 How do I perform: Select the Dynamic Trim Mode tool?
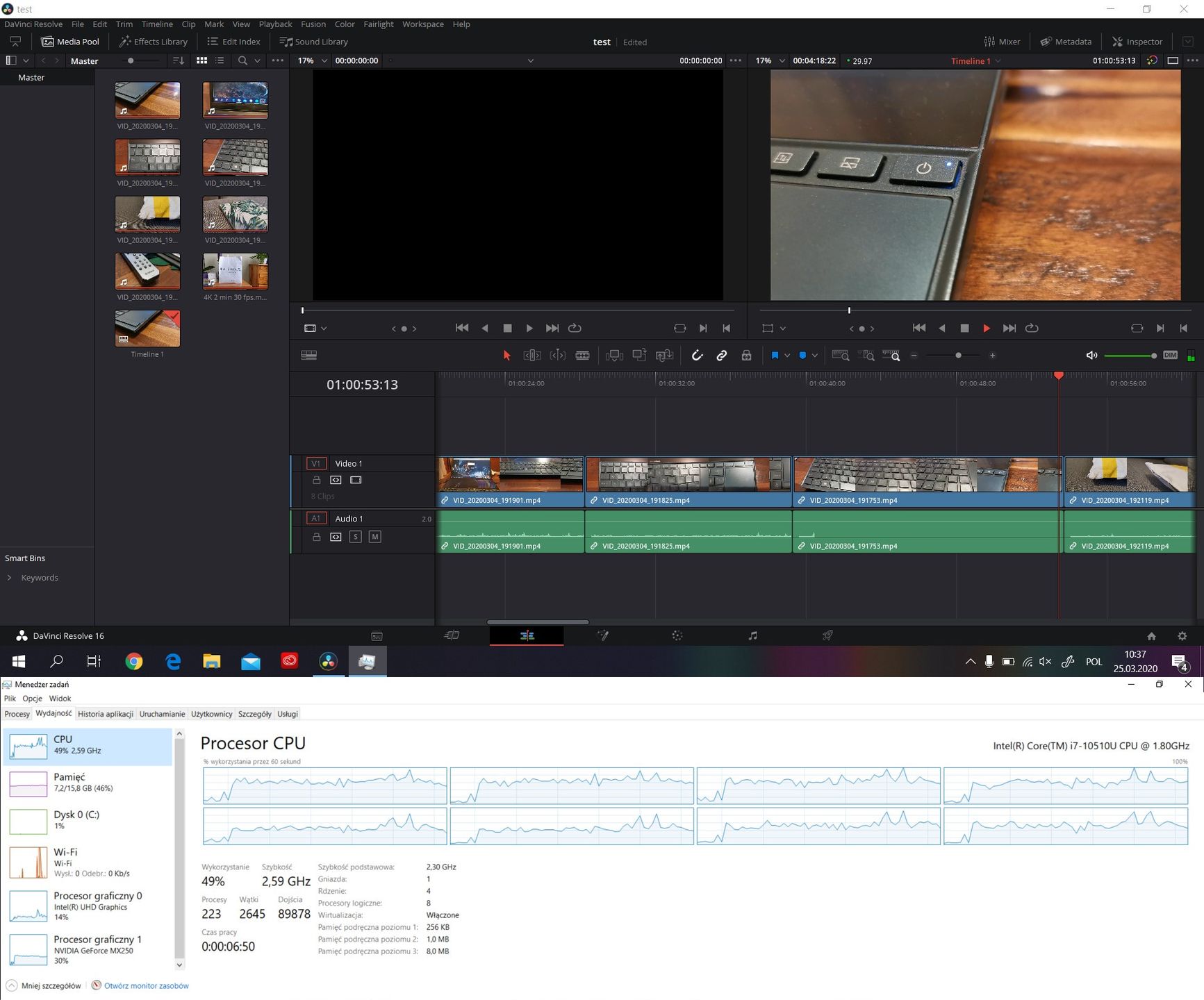(557, 356)
